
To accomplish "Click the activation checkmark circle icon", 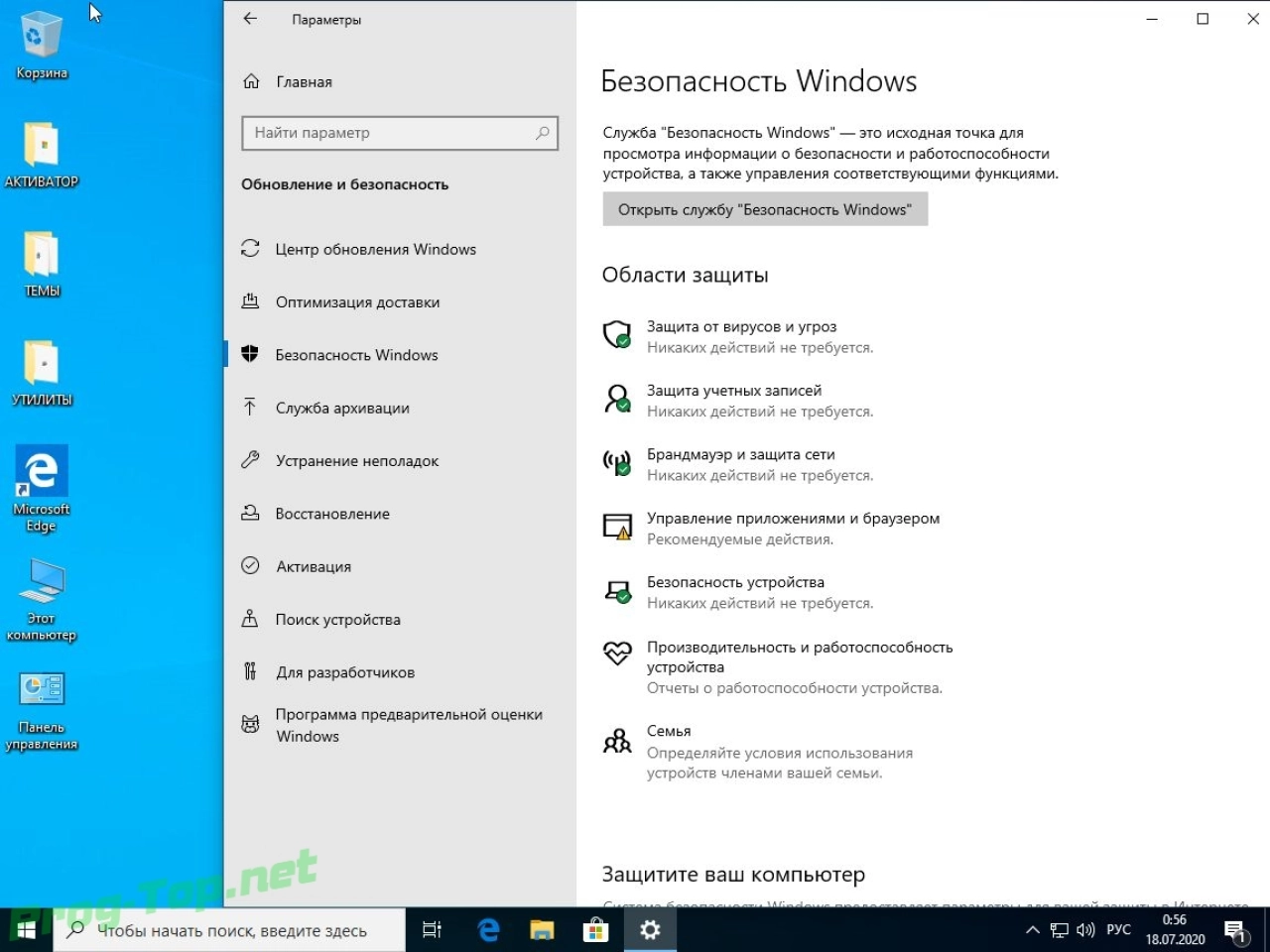I will point(250,566).
